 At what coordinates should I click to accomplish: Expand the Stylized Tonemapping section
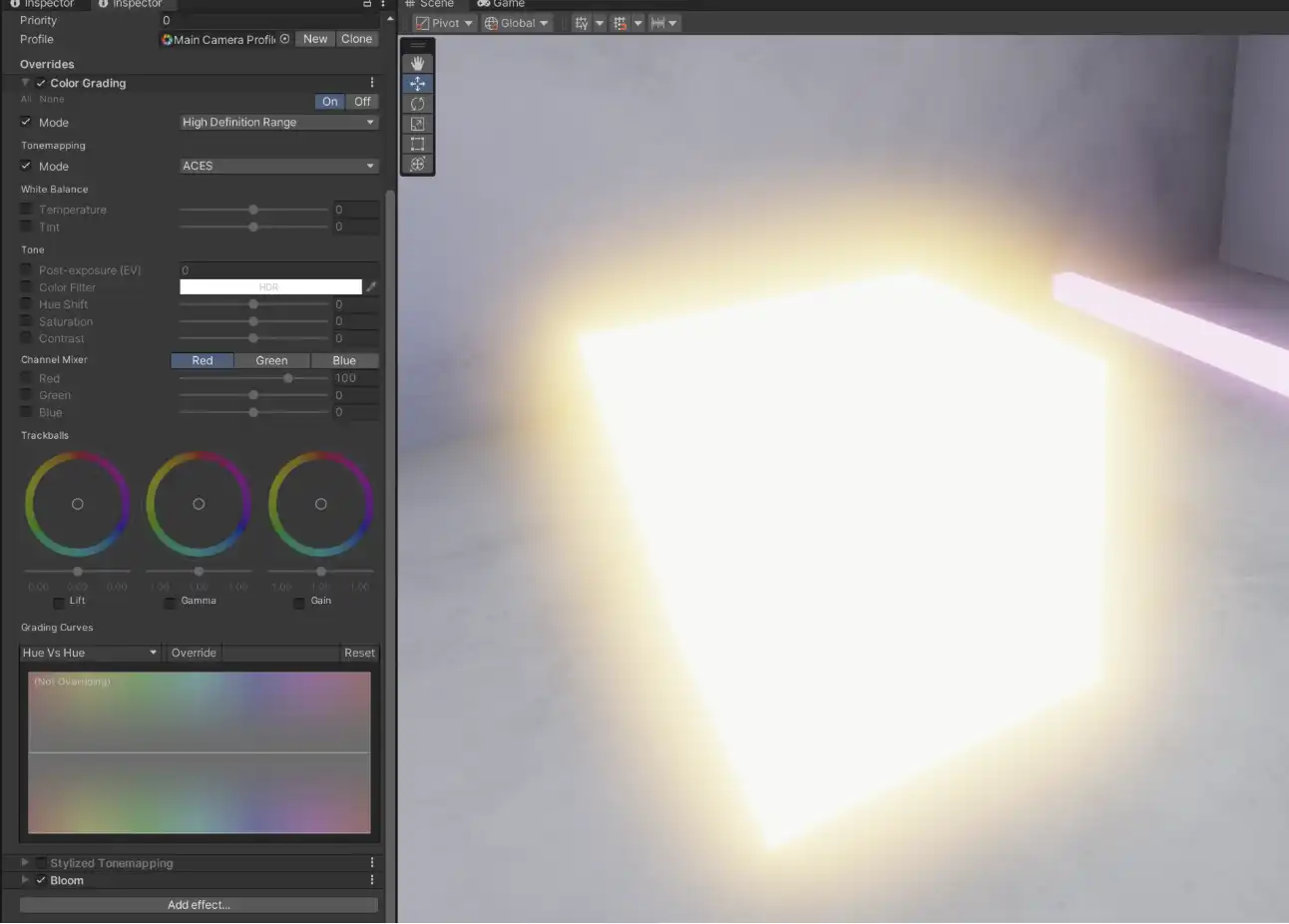25,862
